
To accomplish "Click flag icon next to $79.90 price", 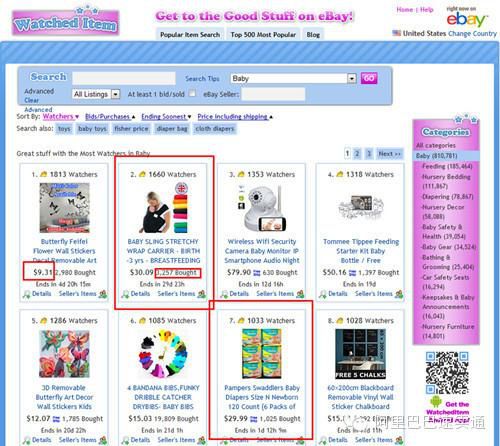I will (x=257, y=273).
